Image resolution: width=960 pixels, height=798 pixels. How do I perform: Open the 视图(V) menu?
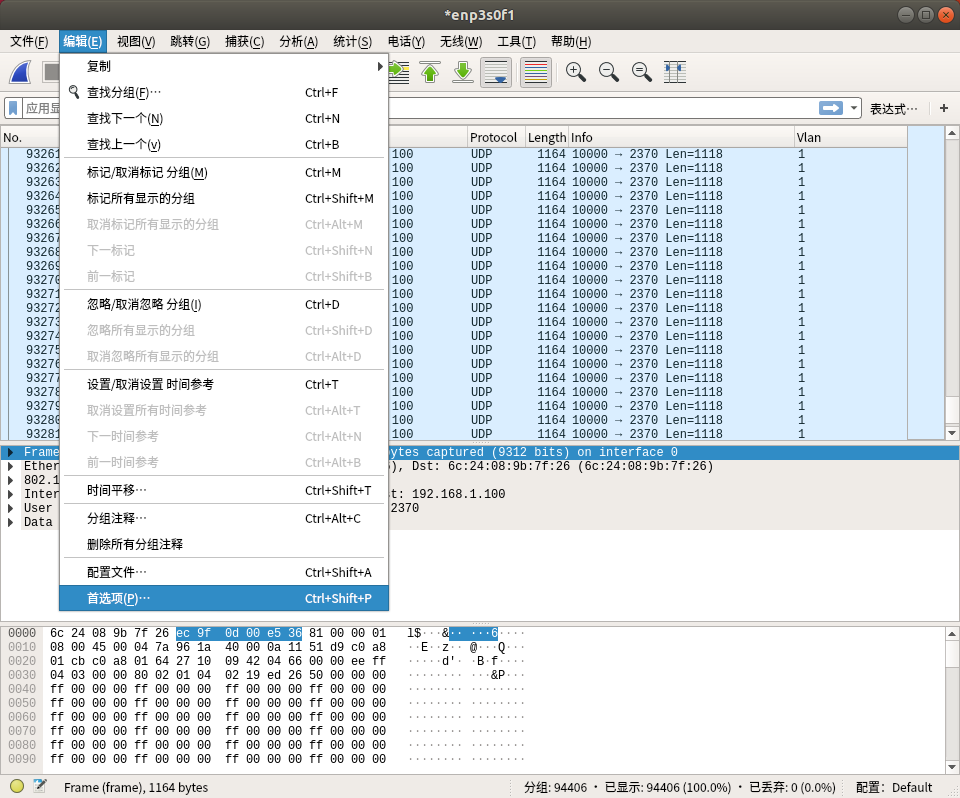click(136, 42)
